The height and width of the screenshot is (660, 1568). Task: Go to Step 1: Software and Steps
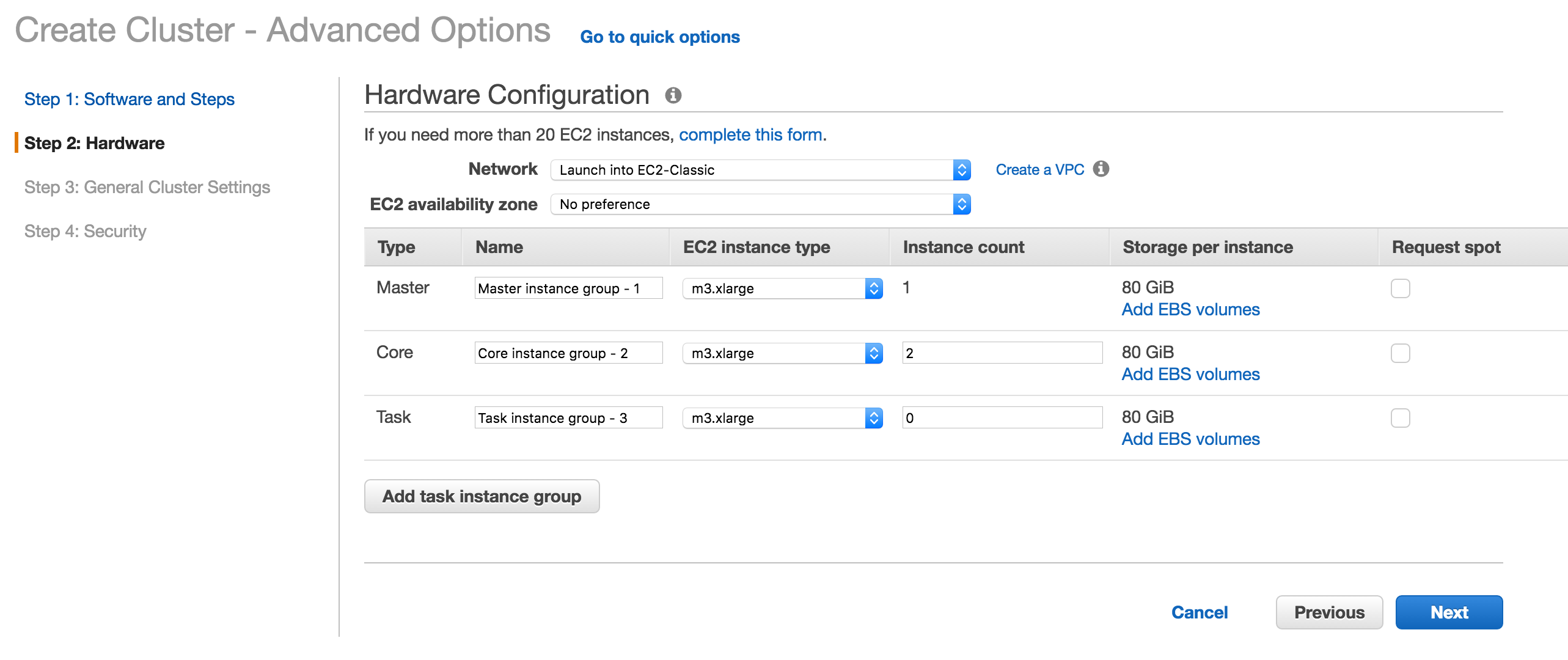pos(129,99)
